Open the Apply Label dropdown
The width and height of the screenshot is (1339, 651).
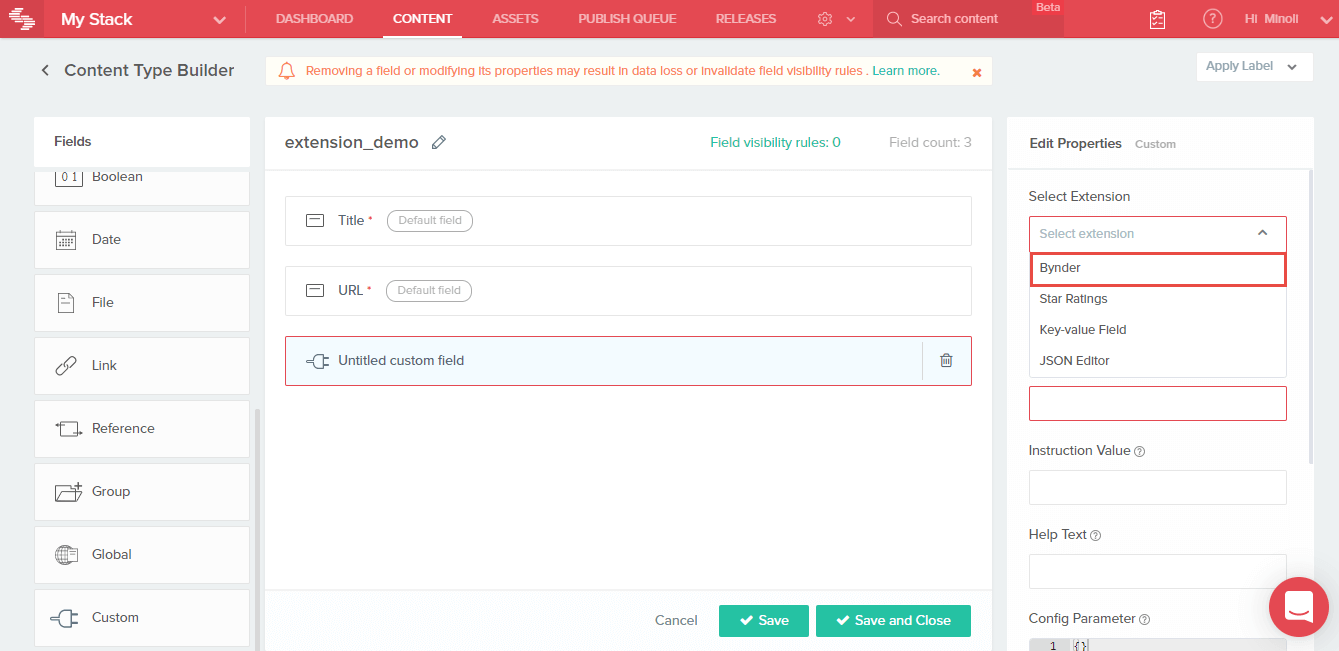[1254, 67]
